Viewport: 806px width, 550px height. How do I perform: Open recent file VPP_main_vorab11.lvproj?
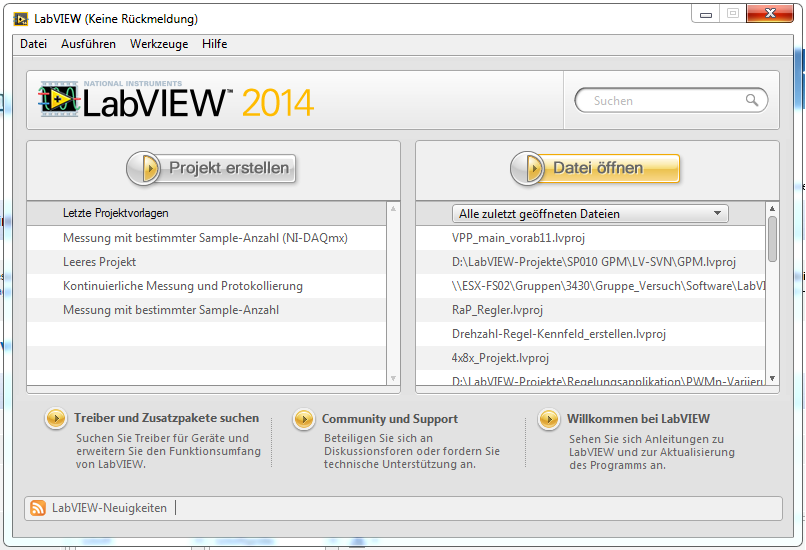pos(590,238)
